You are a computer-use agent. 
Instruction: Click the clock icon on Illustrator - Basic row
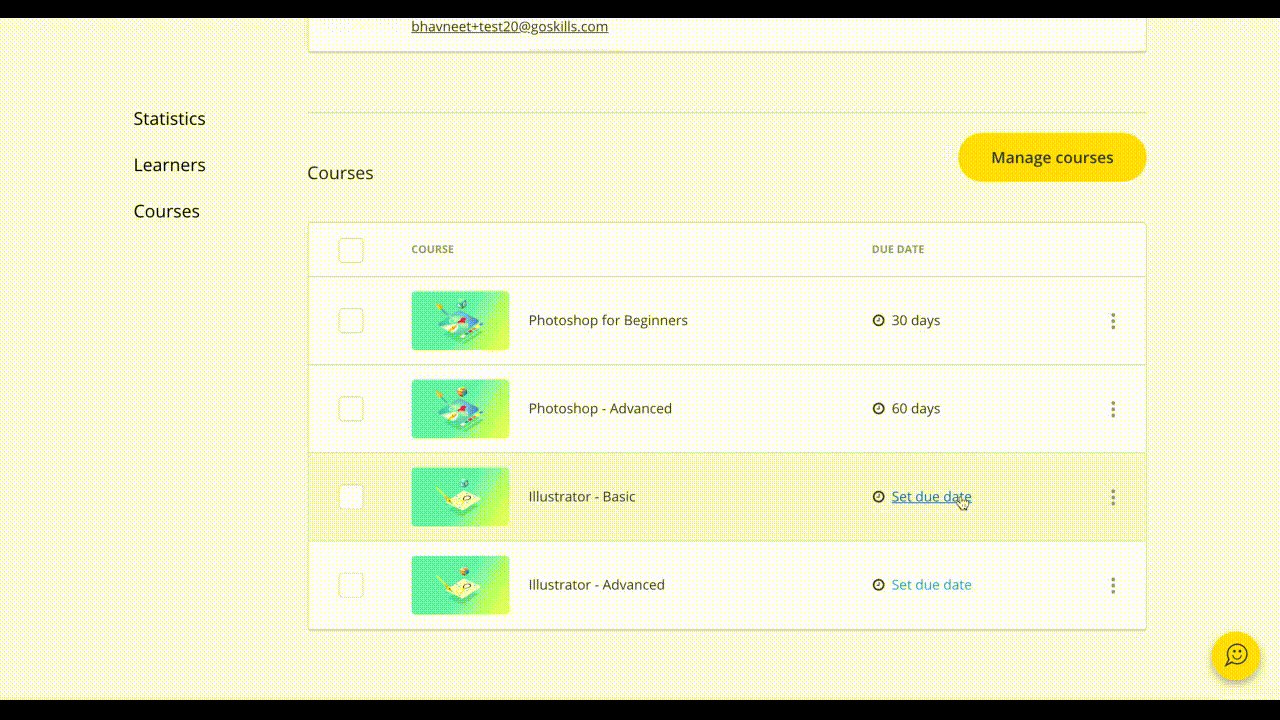(878, 496)
